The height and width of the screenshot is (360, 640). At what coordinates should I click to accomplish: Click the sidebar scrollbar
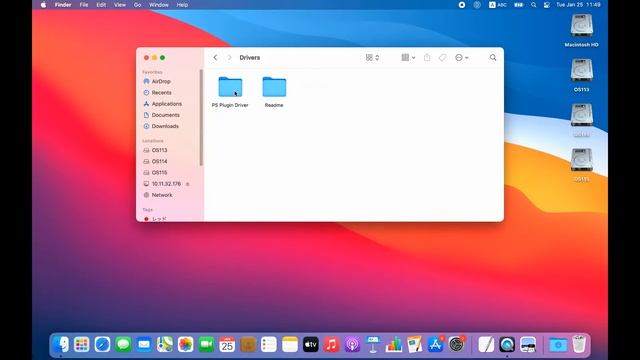coord(201,118)
